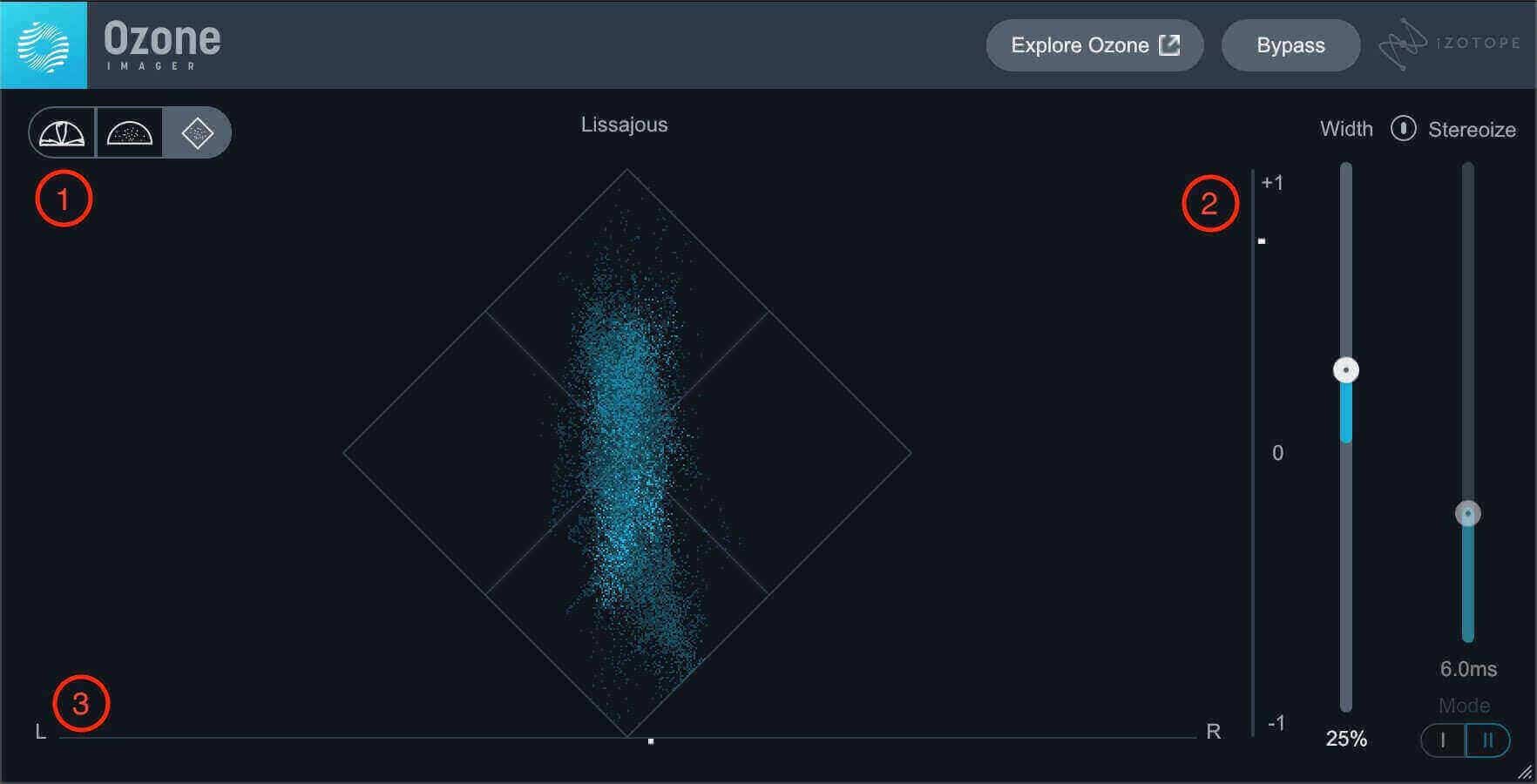Click the 25% width value
The image size is (1537, 784).
pos(1346,739)
